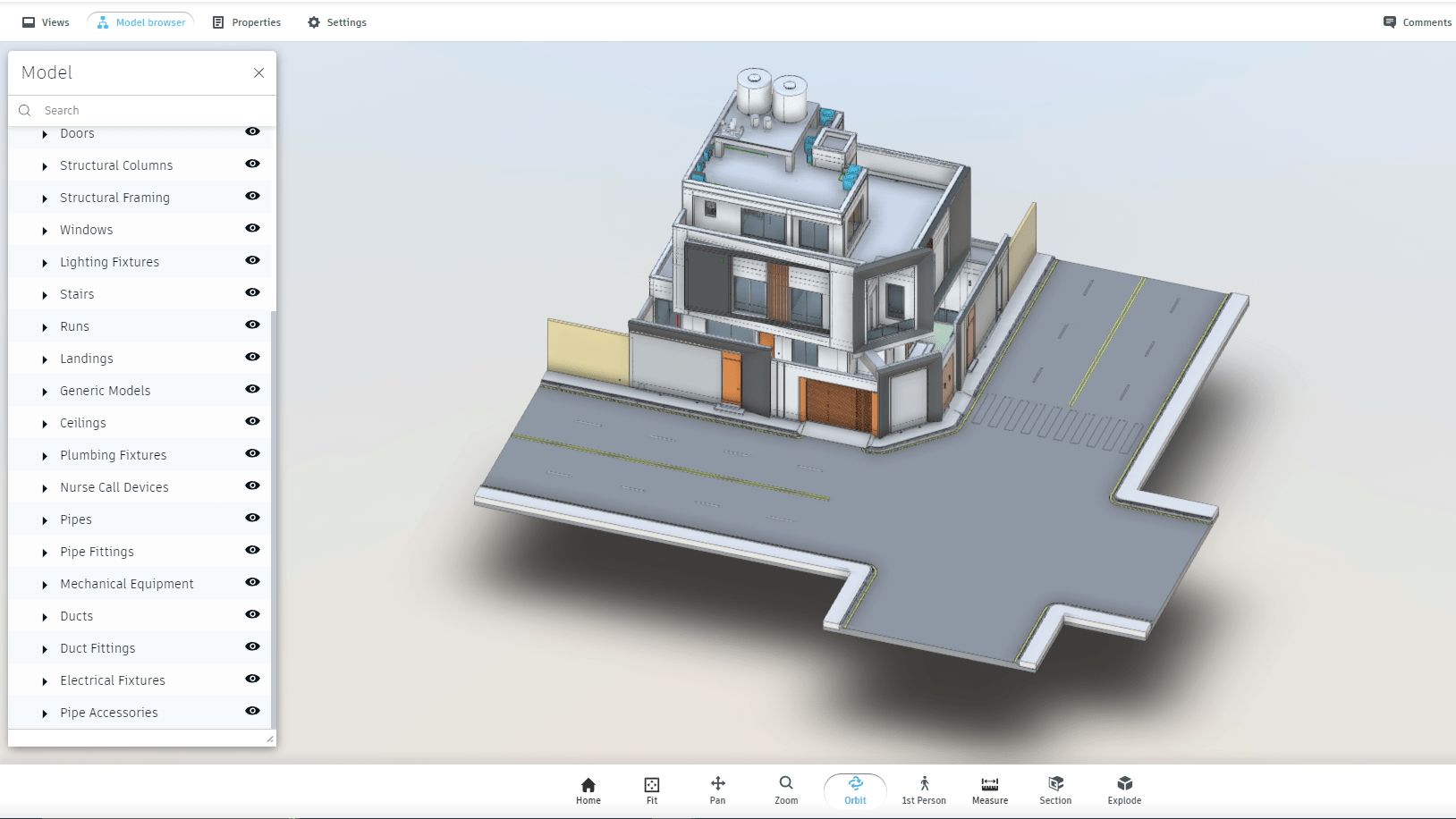Select the Home view tool
Image resolution: width=1456 pixels, height=819 pixels.
(x=588, y=790)
